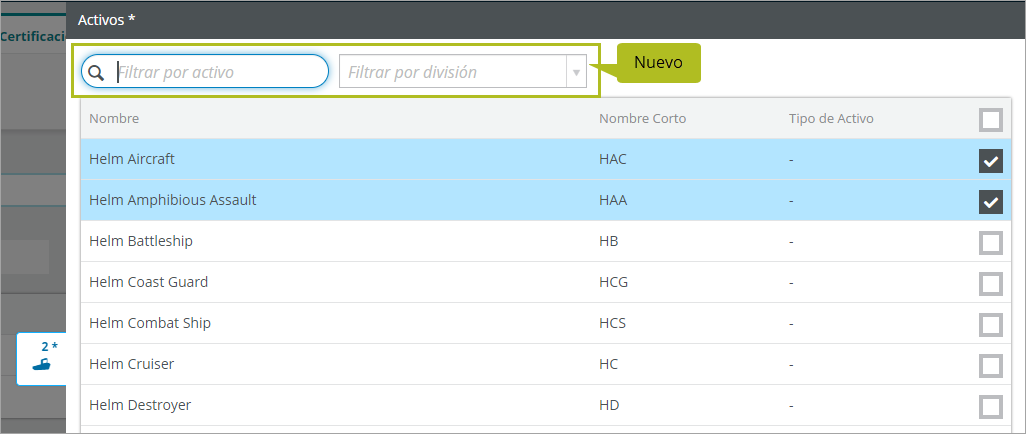Click the ship icon on the 2* card
Image resolution: width=1026 pixels, height=434 pixels.
(x=41, y=364)
